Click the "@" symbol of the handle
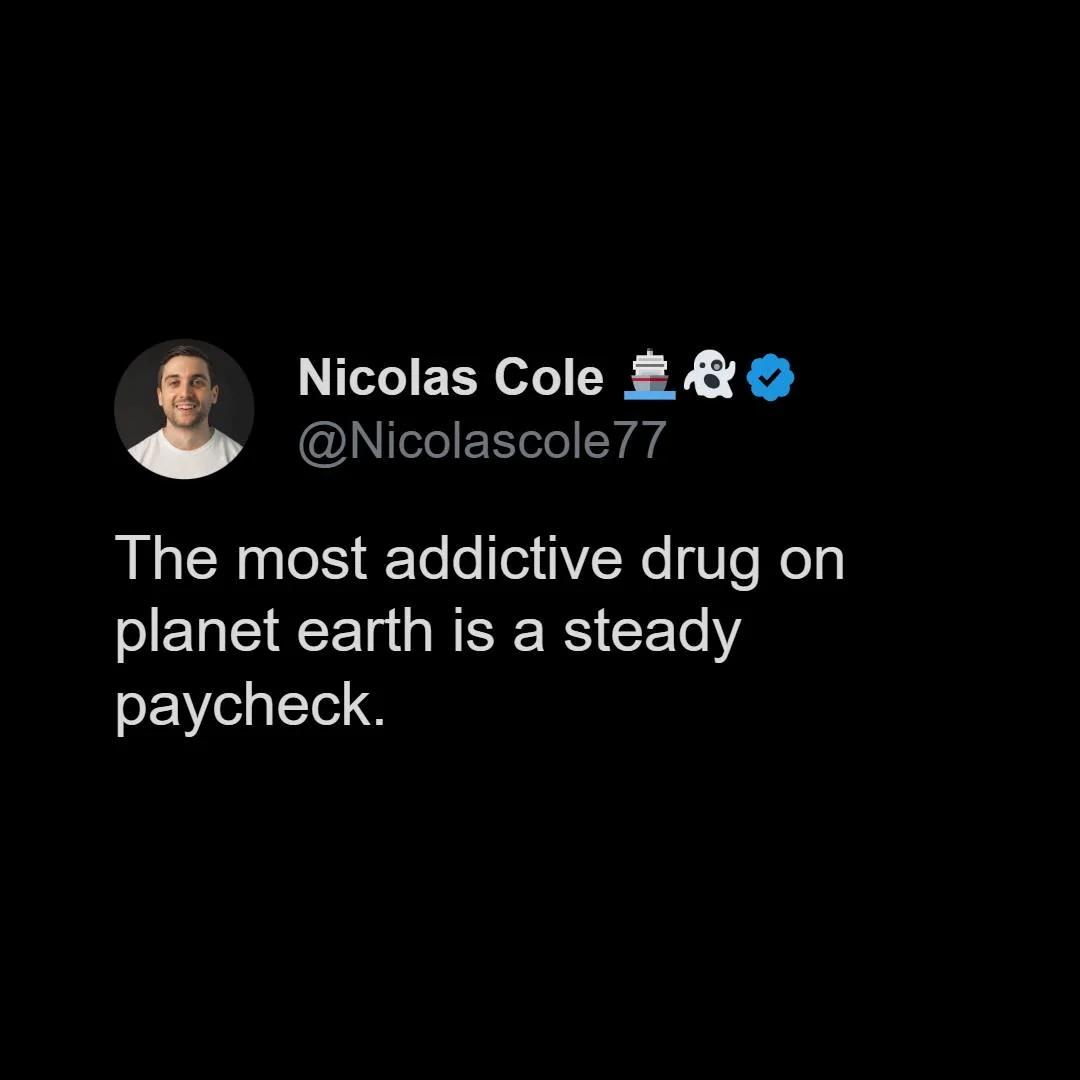1080x1080 pixels. click(321, 443)
